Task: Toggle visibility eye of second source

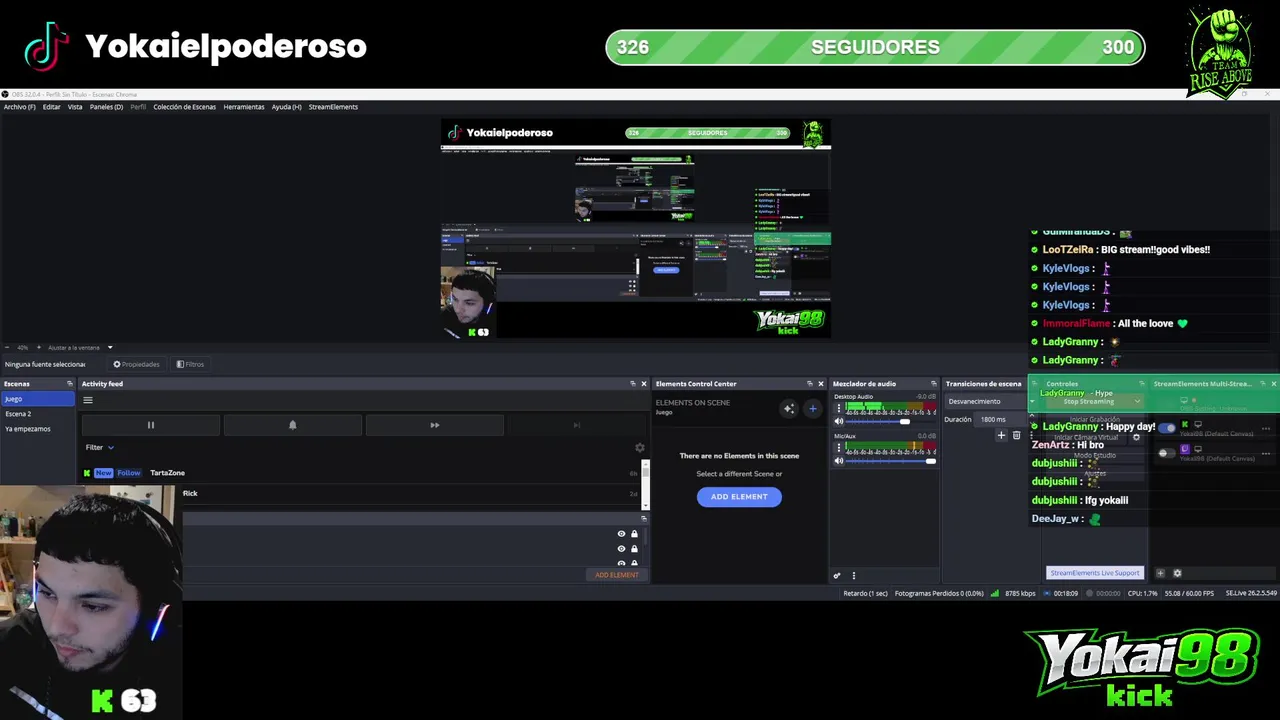Action: click(x=621, y=549)
